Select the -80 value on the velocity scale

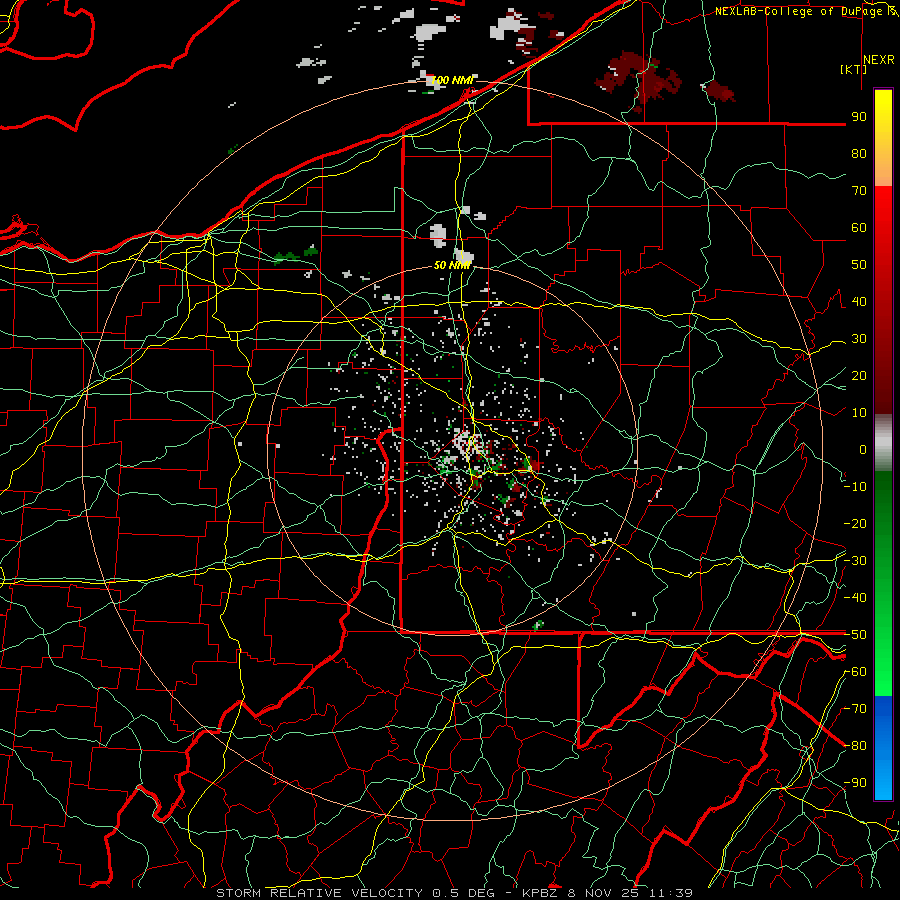pos(855,746)
